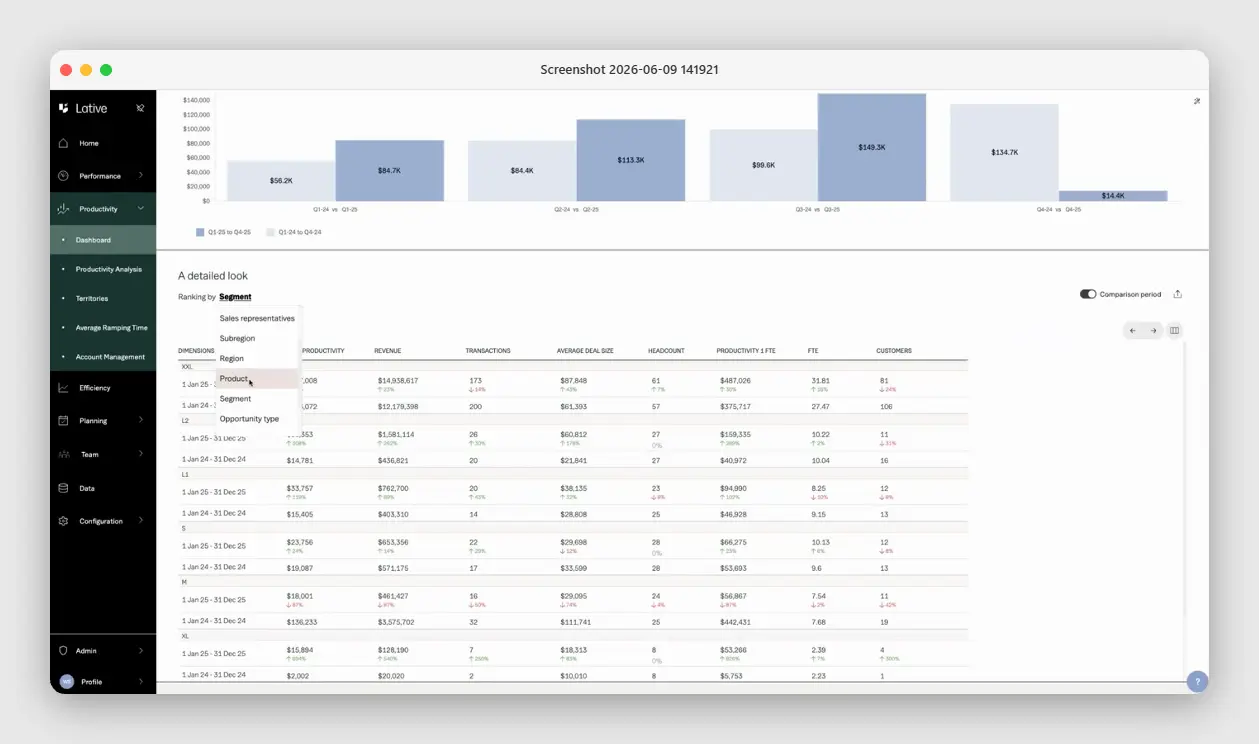
Task: Click the Q1-25 to Q4-25 legend swatch
Action: point(200,232)
